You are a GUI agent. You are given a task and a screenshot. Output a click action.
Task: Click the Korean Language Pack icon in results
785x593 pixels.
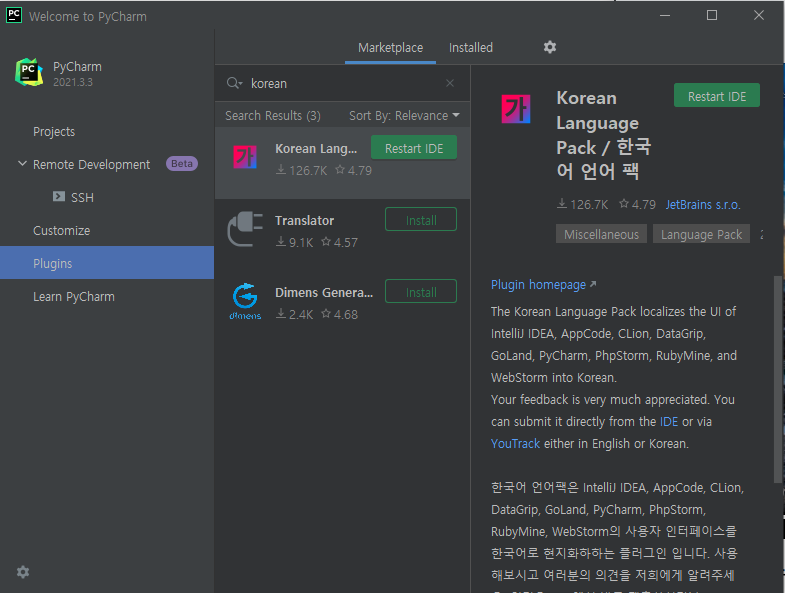245,157
